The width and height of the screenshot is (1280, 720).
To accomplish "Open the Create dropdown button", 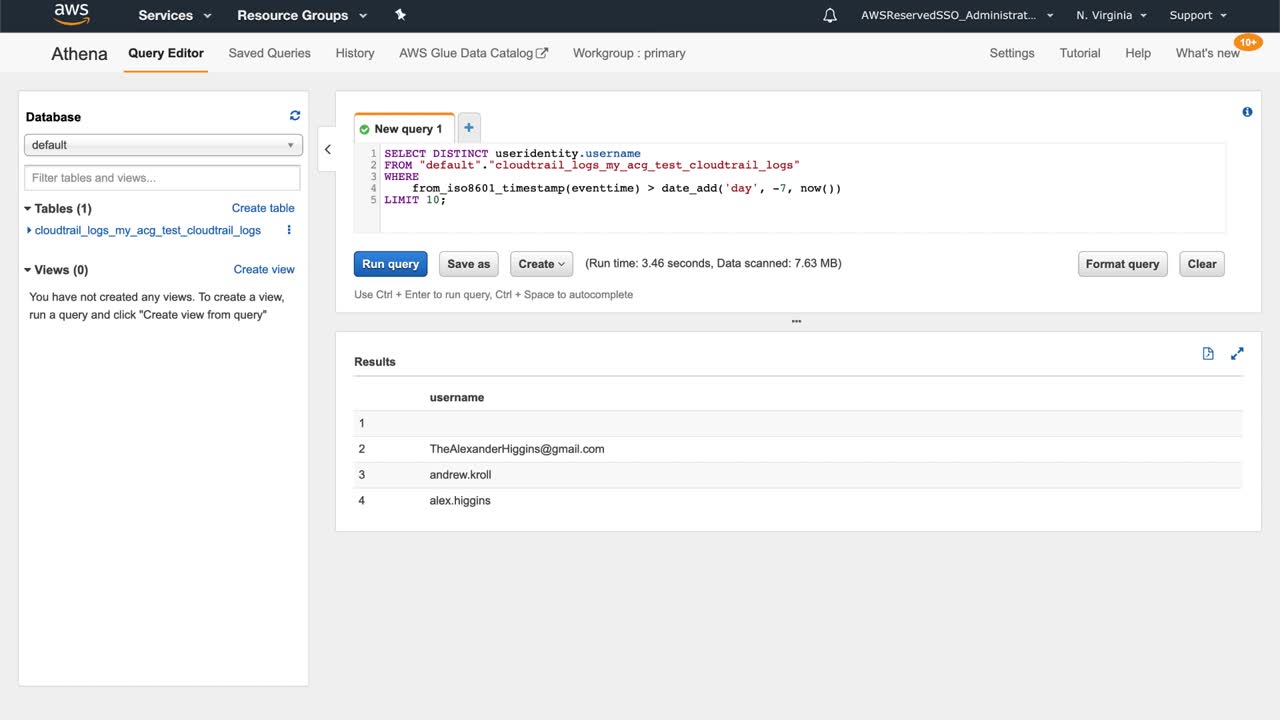I will tap(541, 264).
